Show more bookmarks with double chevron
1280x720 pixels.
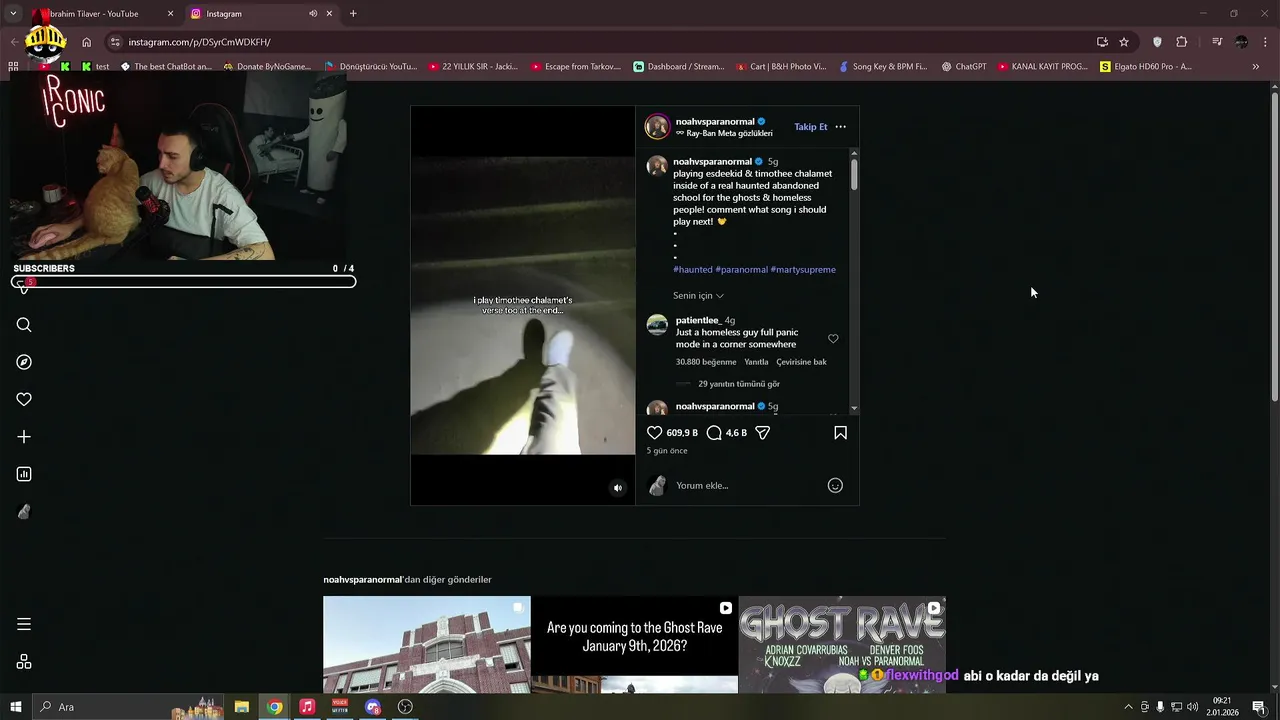pyautogui.click(x=1256, y=67)
